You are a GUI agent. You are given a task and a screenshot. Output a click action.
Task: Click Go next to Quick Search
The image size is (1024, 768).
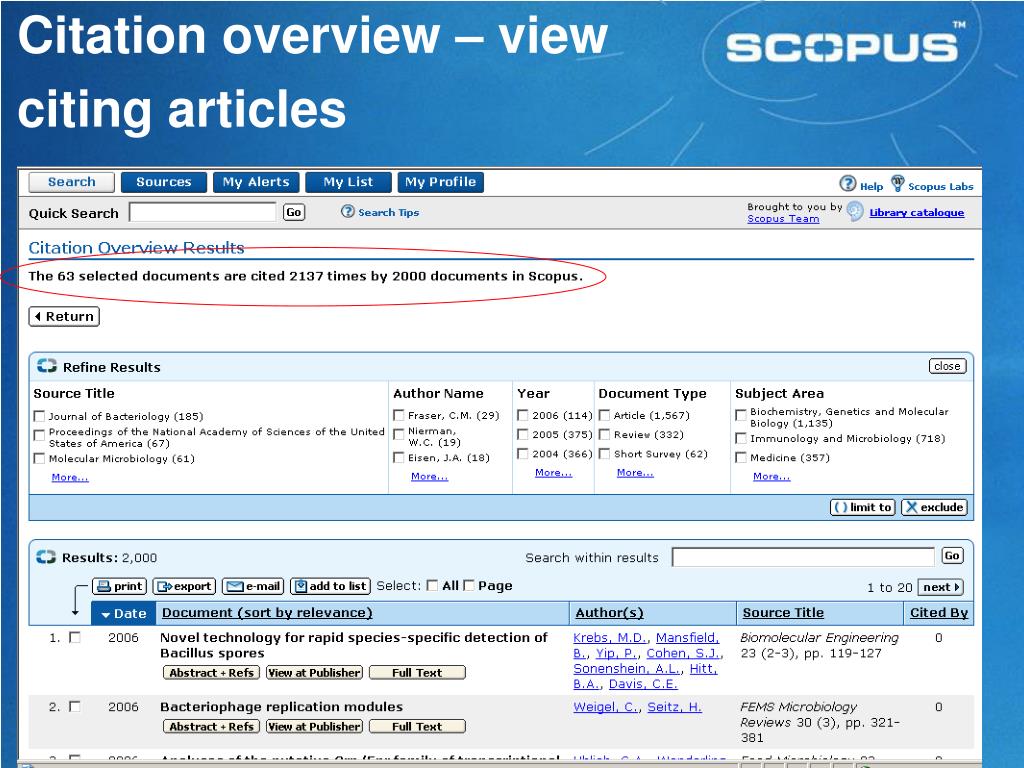[x=294, y=212]
